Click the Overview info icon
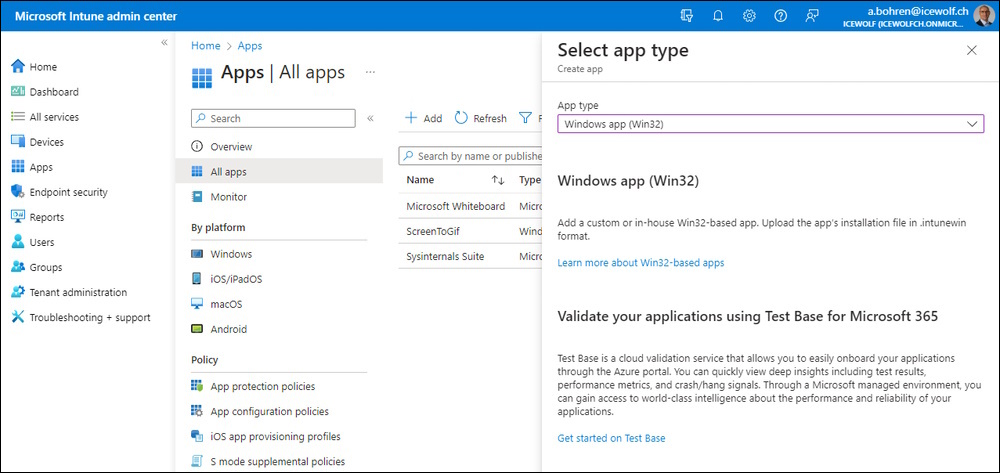 197,147
